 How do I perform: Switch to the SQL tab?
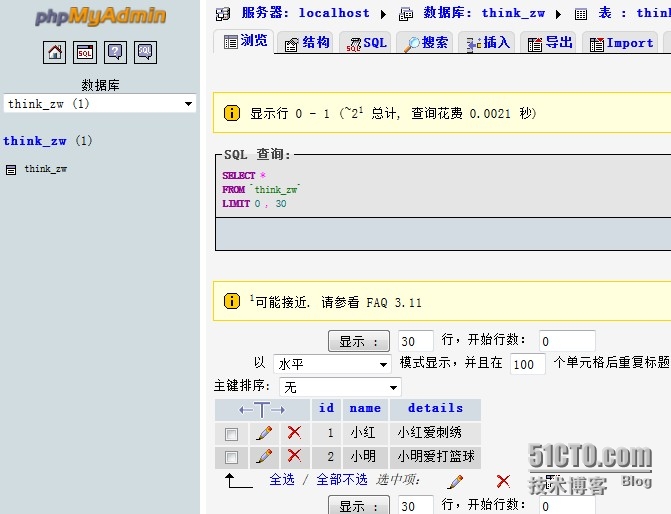click(x=366, y=43)
